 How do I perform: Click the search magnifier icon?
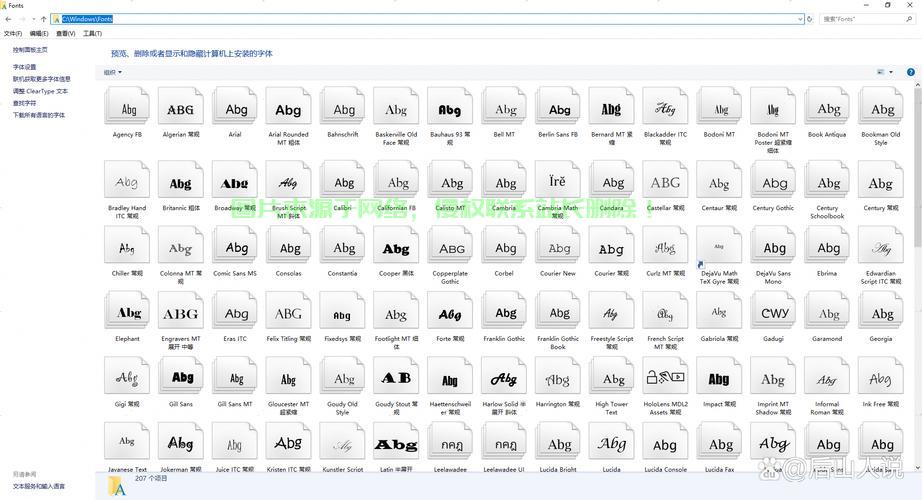(909, 19)
